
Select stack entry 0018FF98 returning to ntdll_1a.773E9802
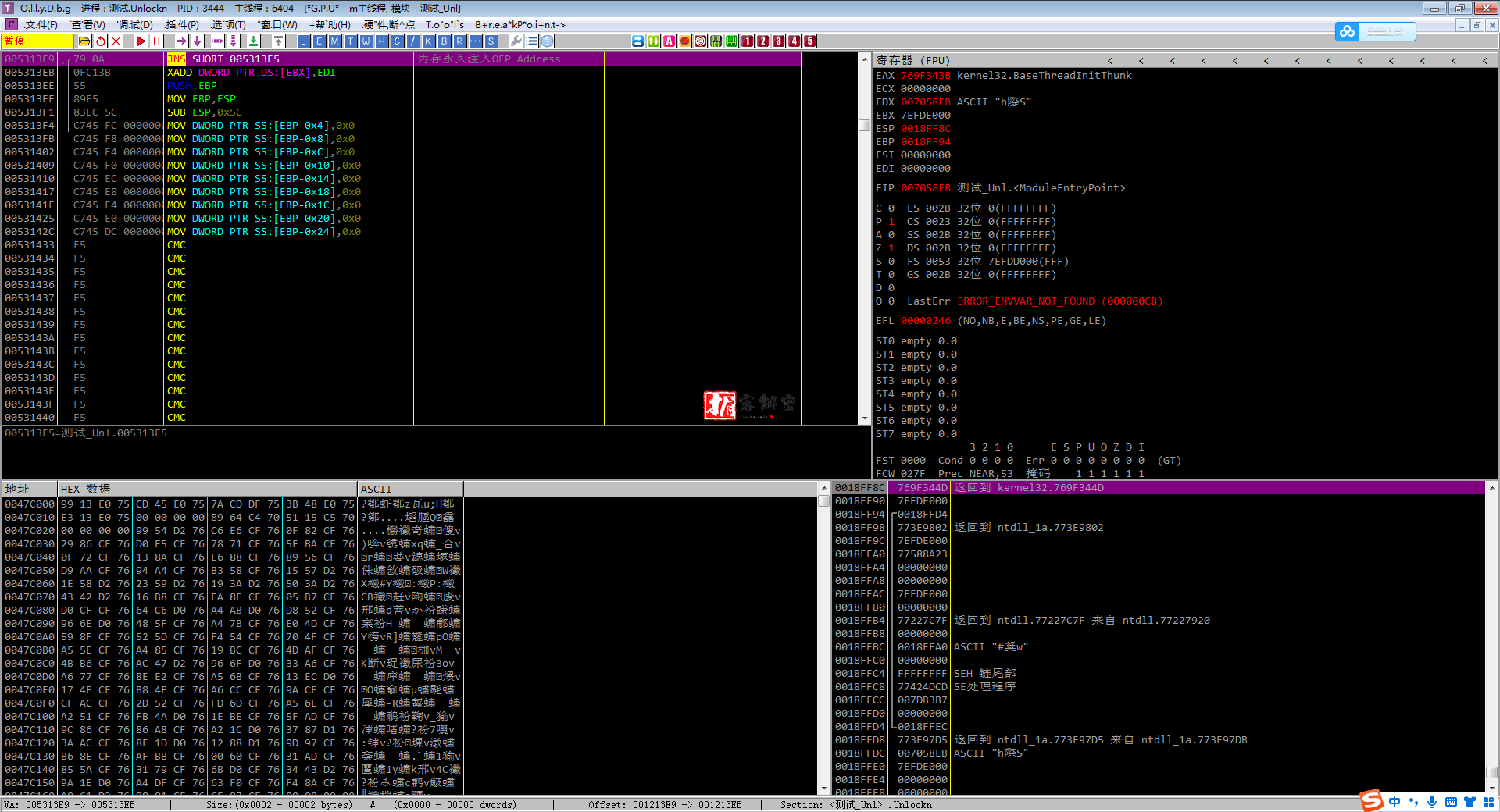tap(1159, 528)
